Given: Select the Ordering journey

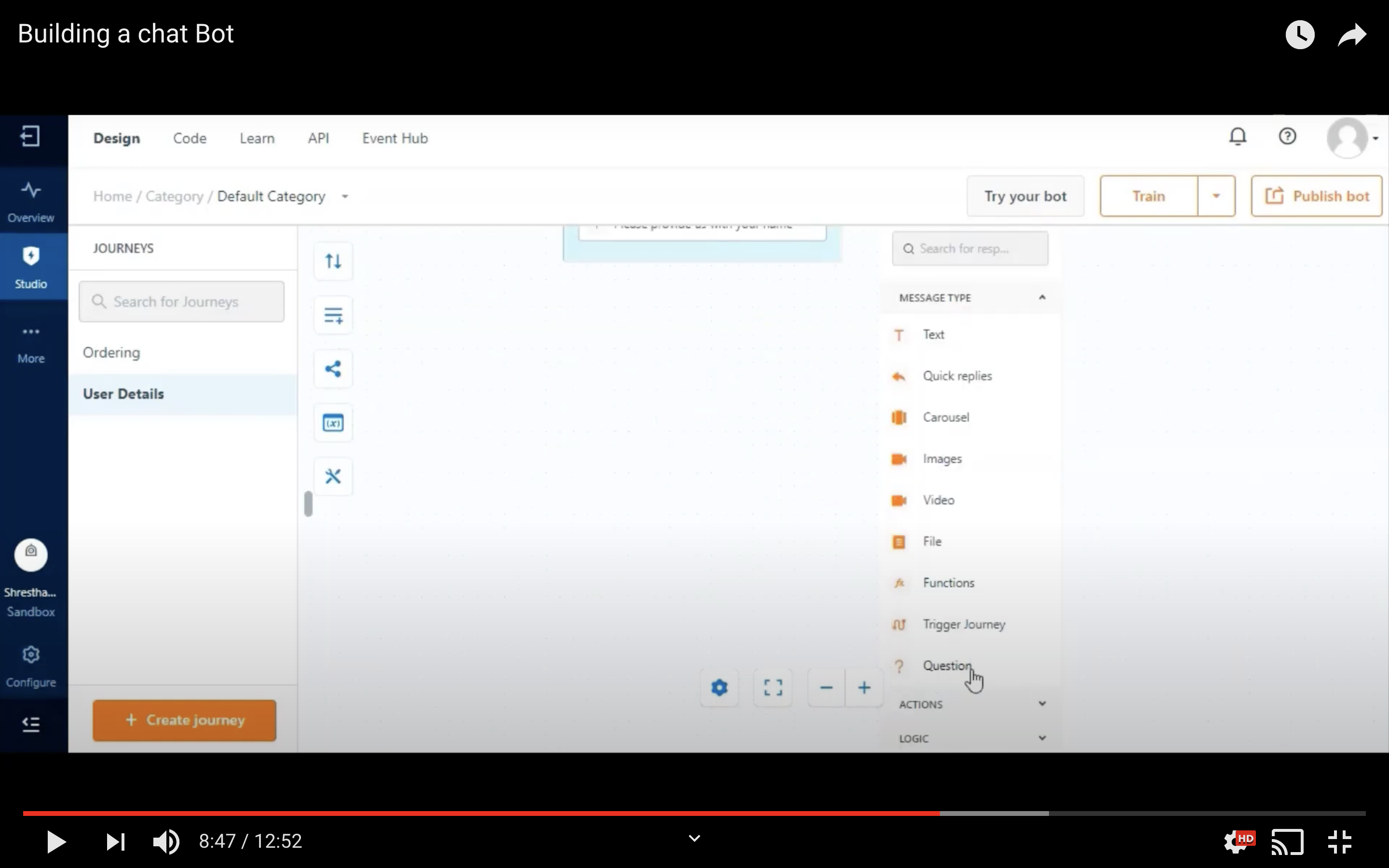Looking at the screenshot, I should pyautogui.click(x=182, y=353).
